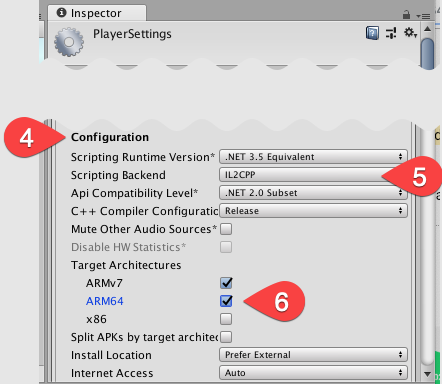Image resolution: width=442 pixels, height=384 pixels.
Task: Open Scripting Runtime Version dropdown
Action: point(313,157)
